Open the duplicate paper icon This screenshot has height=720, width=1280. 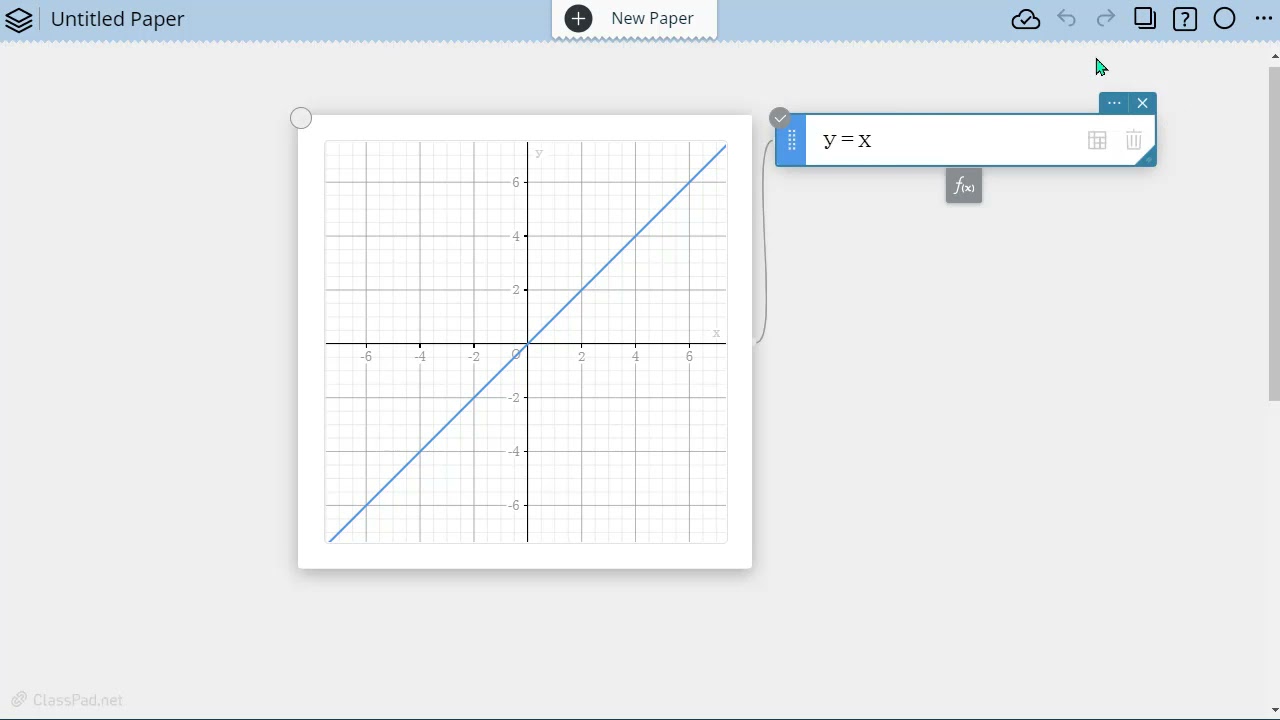click(1145, 19)
